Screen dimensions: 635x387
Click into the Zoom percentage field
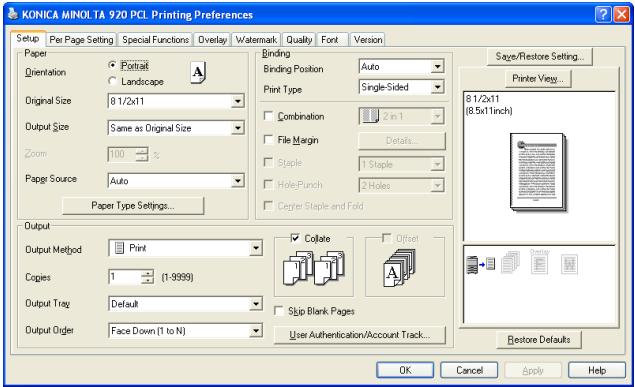pos(122,154)
